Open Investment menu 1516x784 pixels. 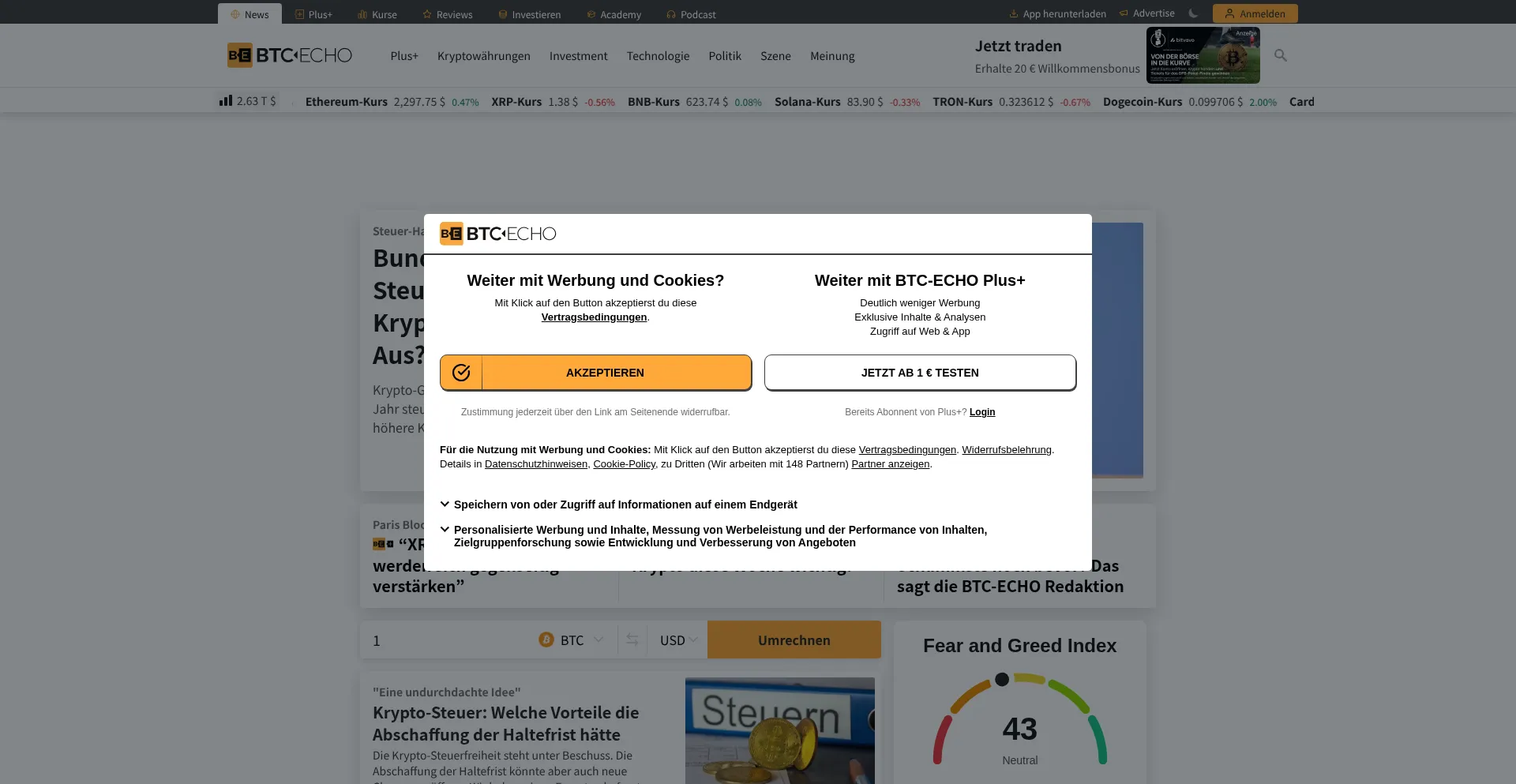(579, 56)
